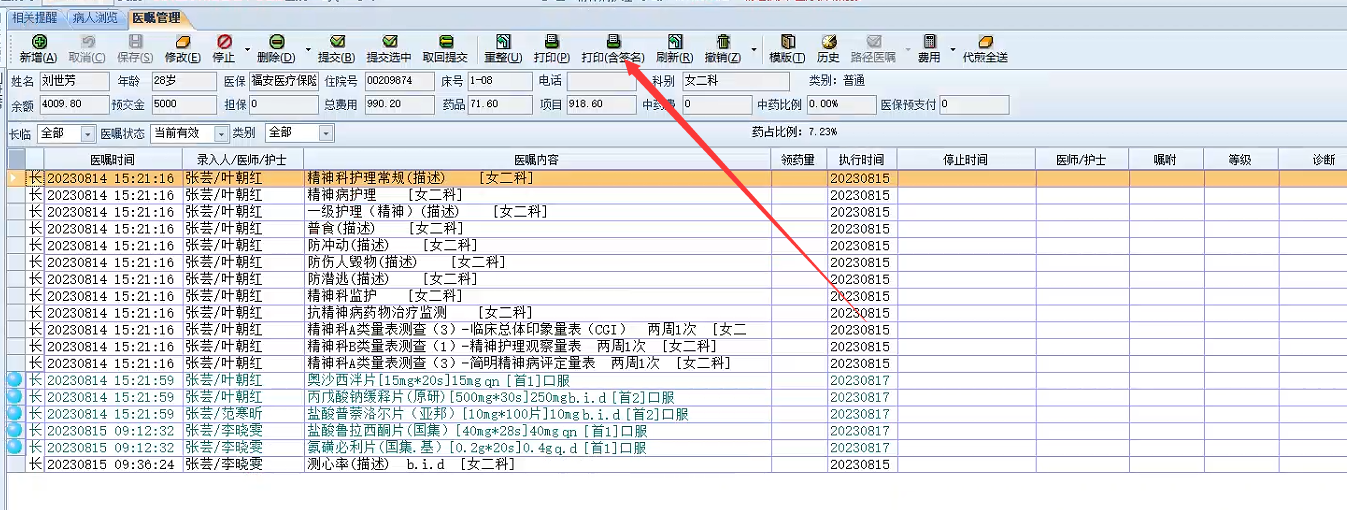Viewport: 1347px width, 510px height.
Task: Click the 提交(B) submit icon
Action: point(338,42)
